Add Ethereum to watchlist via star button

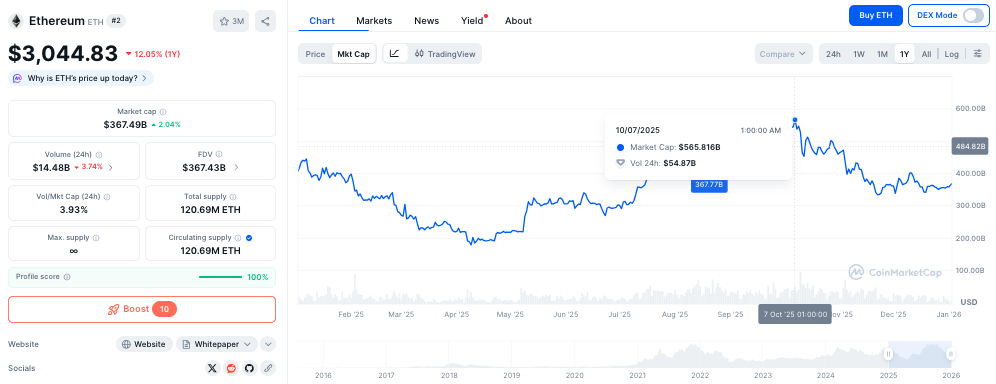pos(231,21)
